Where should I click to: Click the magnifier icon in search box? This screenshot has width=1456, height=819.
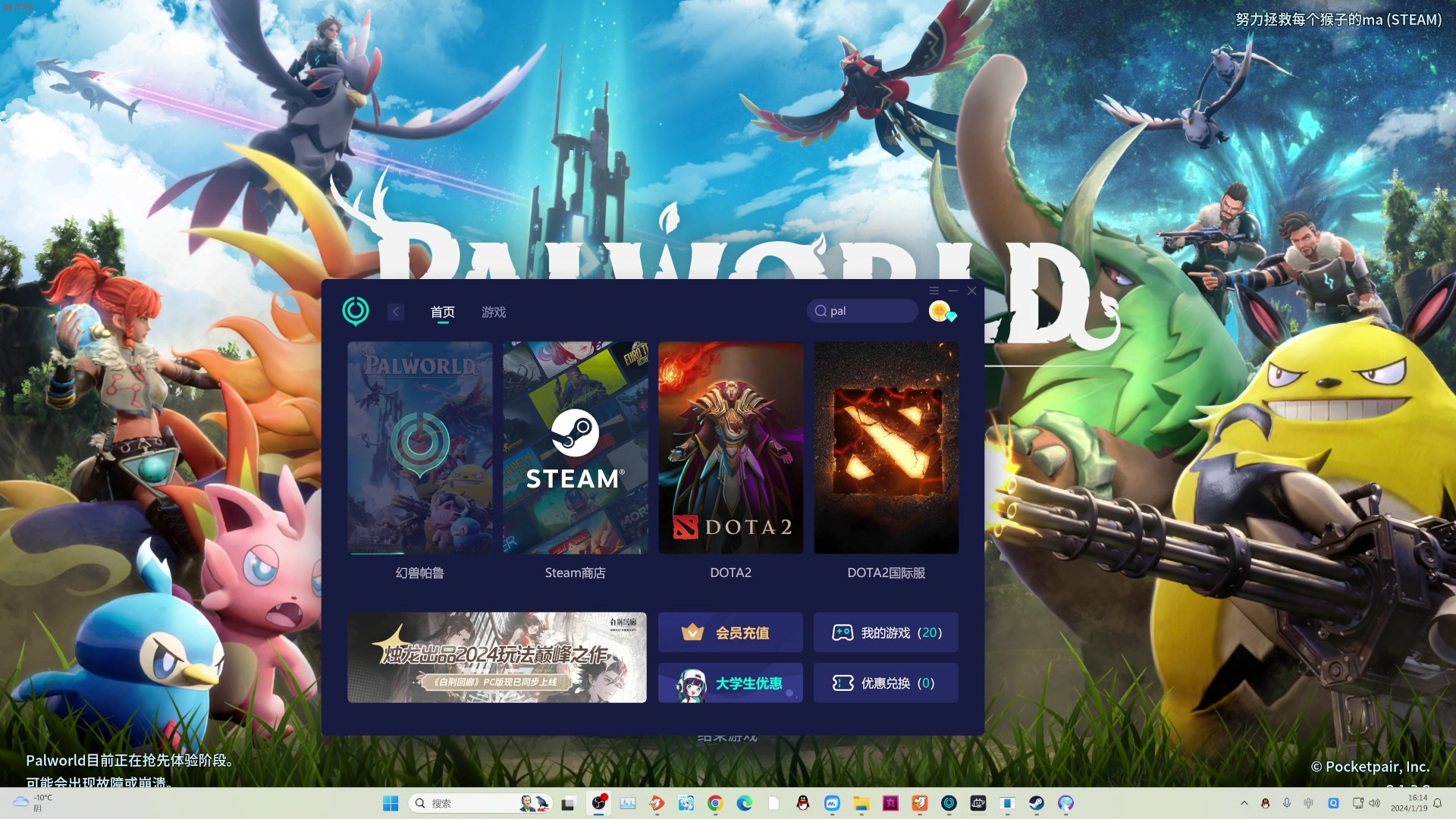821,311
